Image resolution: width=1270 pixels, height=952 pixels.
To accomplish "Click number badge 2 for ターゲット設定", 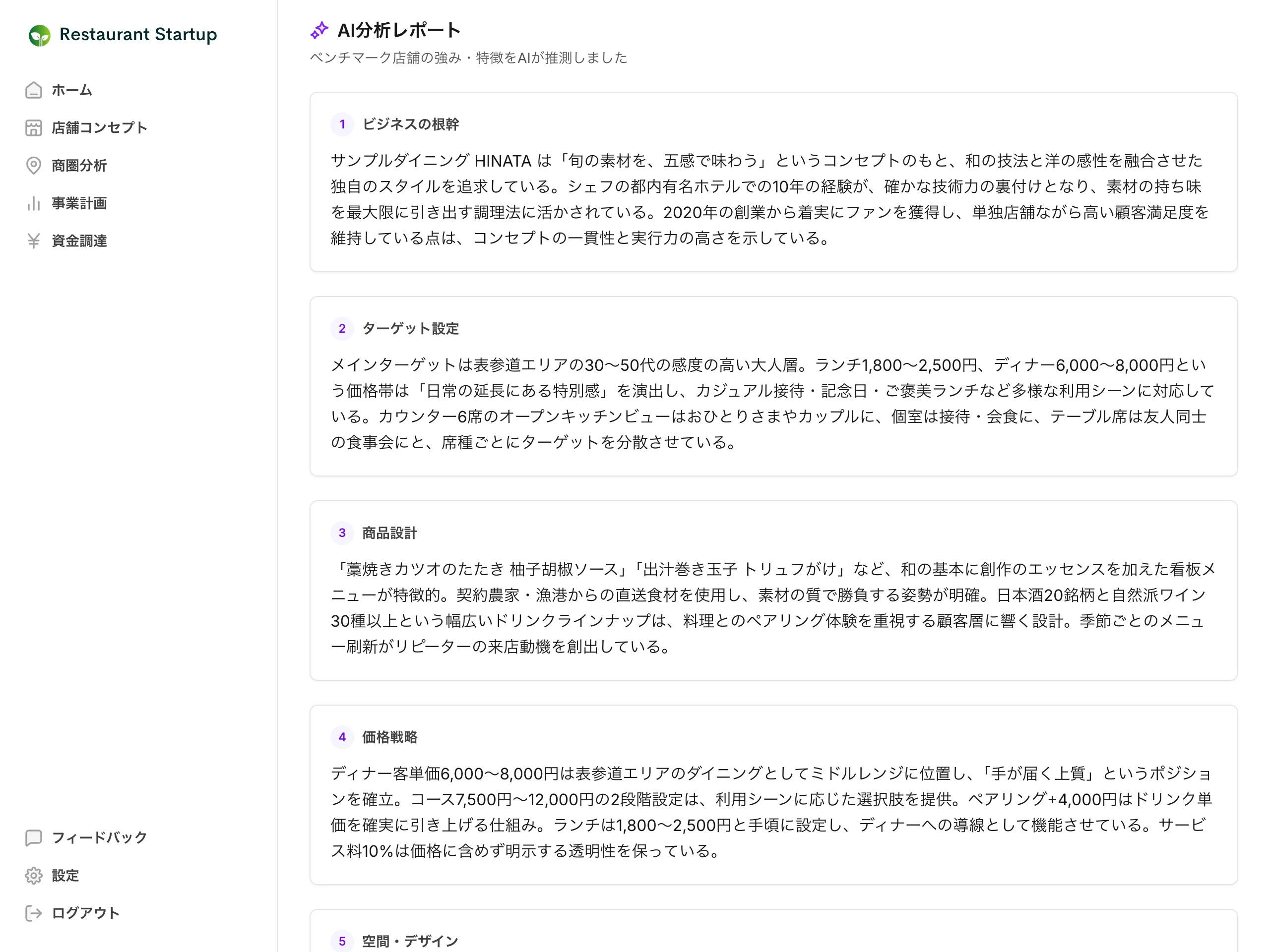I will click(342, 329).
